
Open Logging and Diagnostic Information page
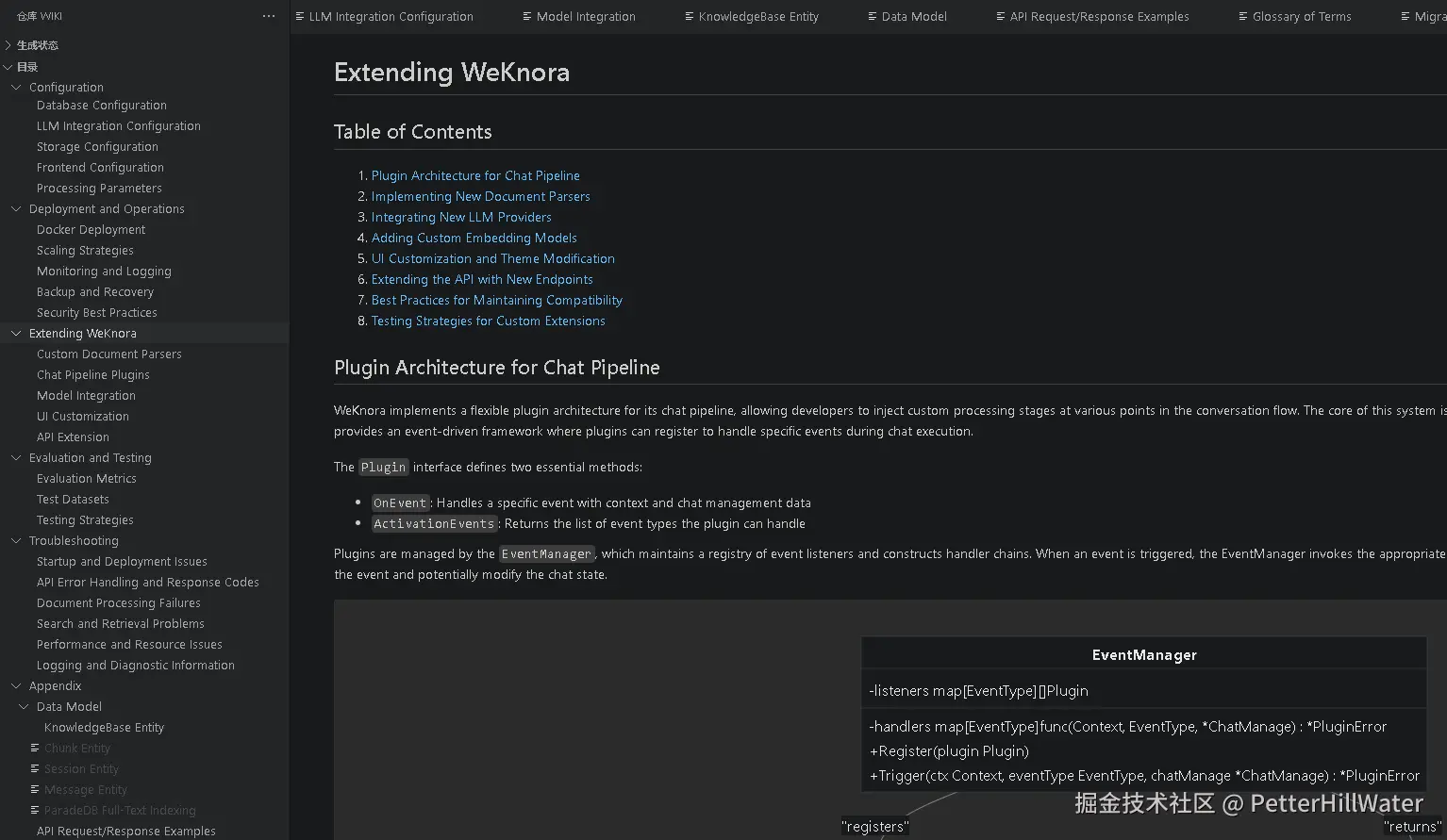pyautogui.click(x=136, y=666)
